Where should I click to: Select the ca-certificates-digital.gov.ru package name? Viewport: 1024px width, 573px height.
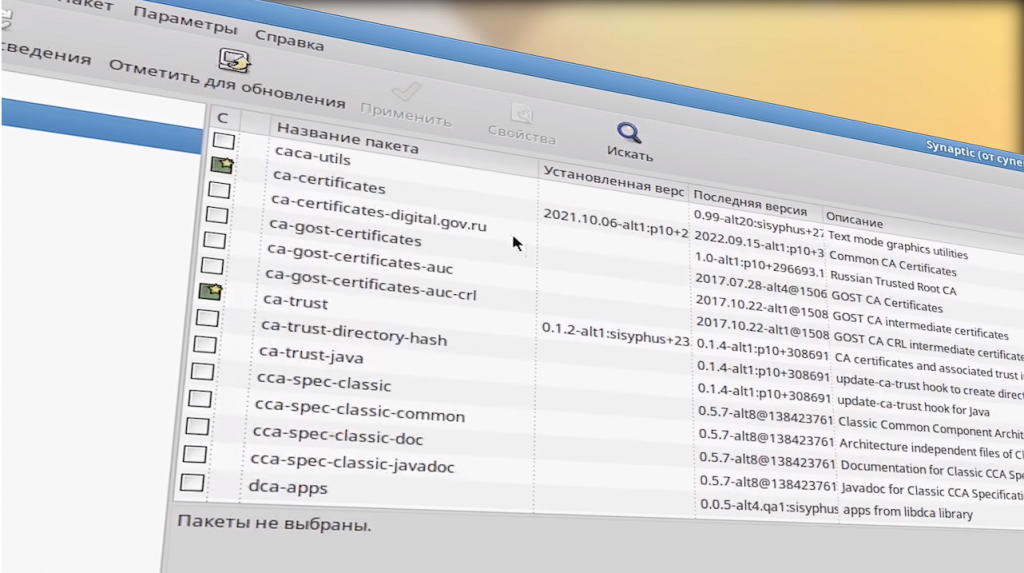(x=379, y=213)
